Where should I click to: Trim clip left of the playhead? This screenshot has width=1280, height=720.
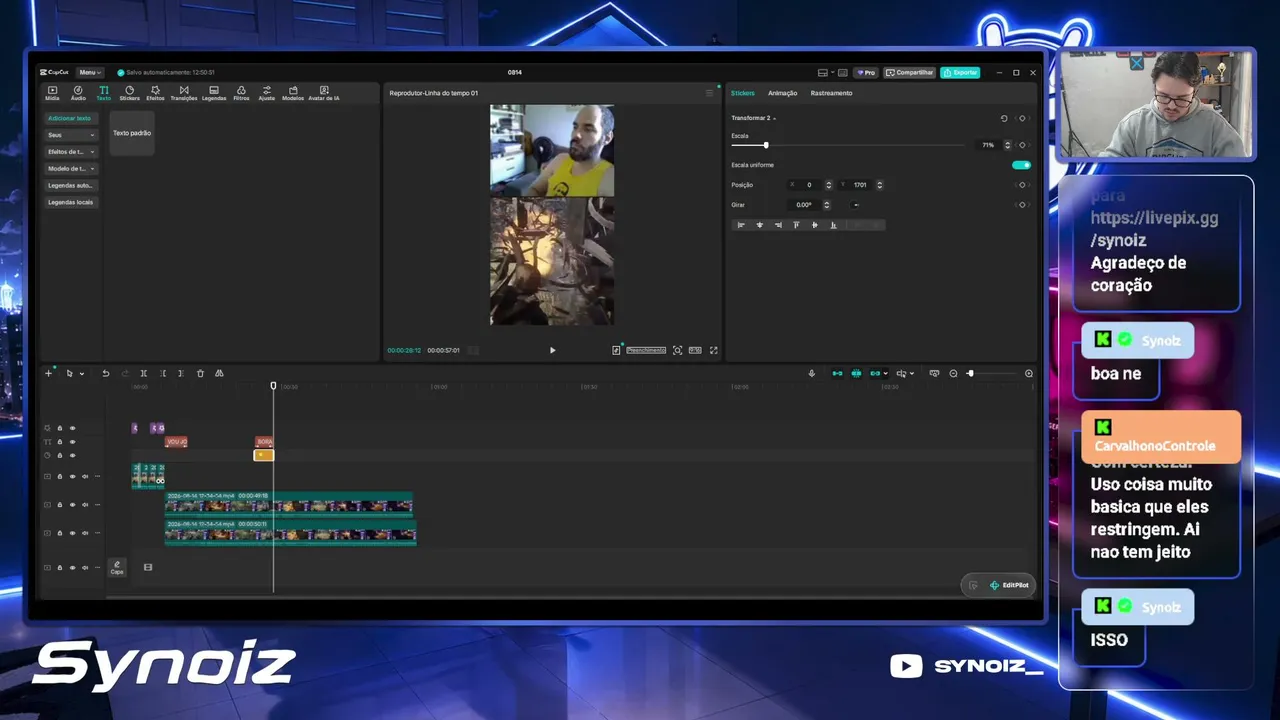click(x=163, y=373)
